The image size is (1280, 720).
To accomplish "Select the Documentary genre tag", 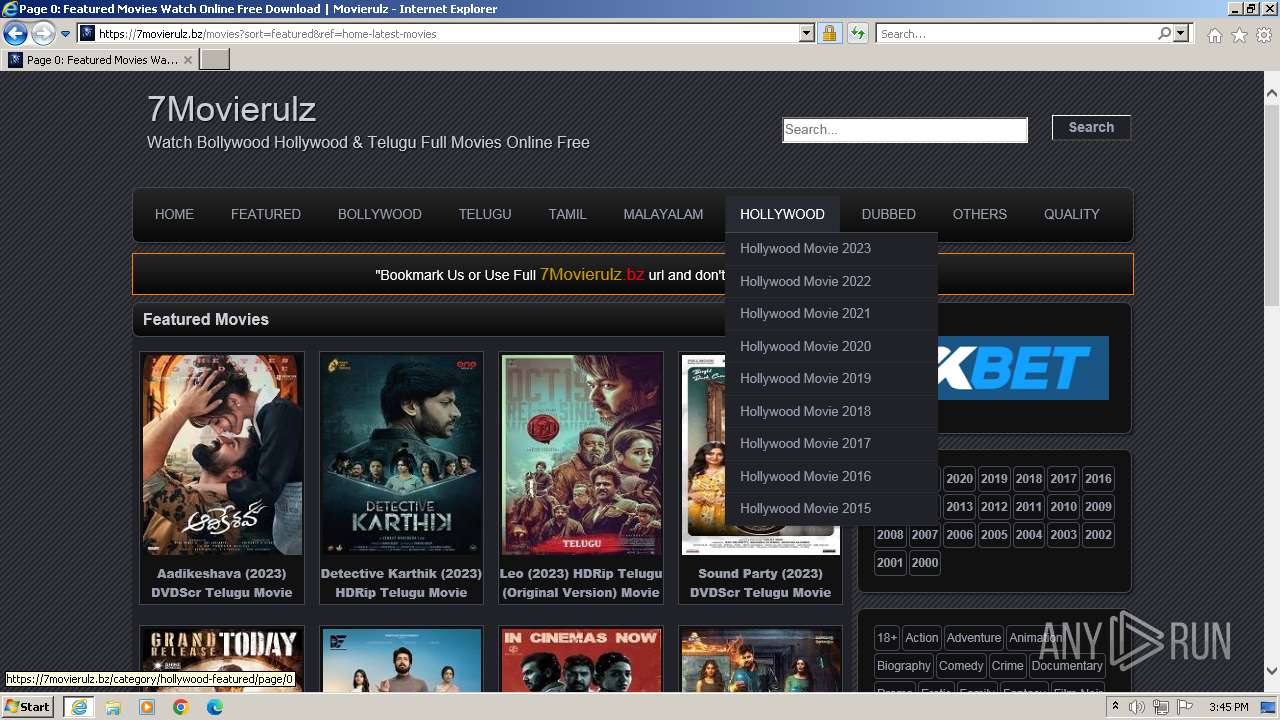I will click(x=1067, y=665).
